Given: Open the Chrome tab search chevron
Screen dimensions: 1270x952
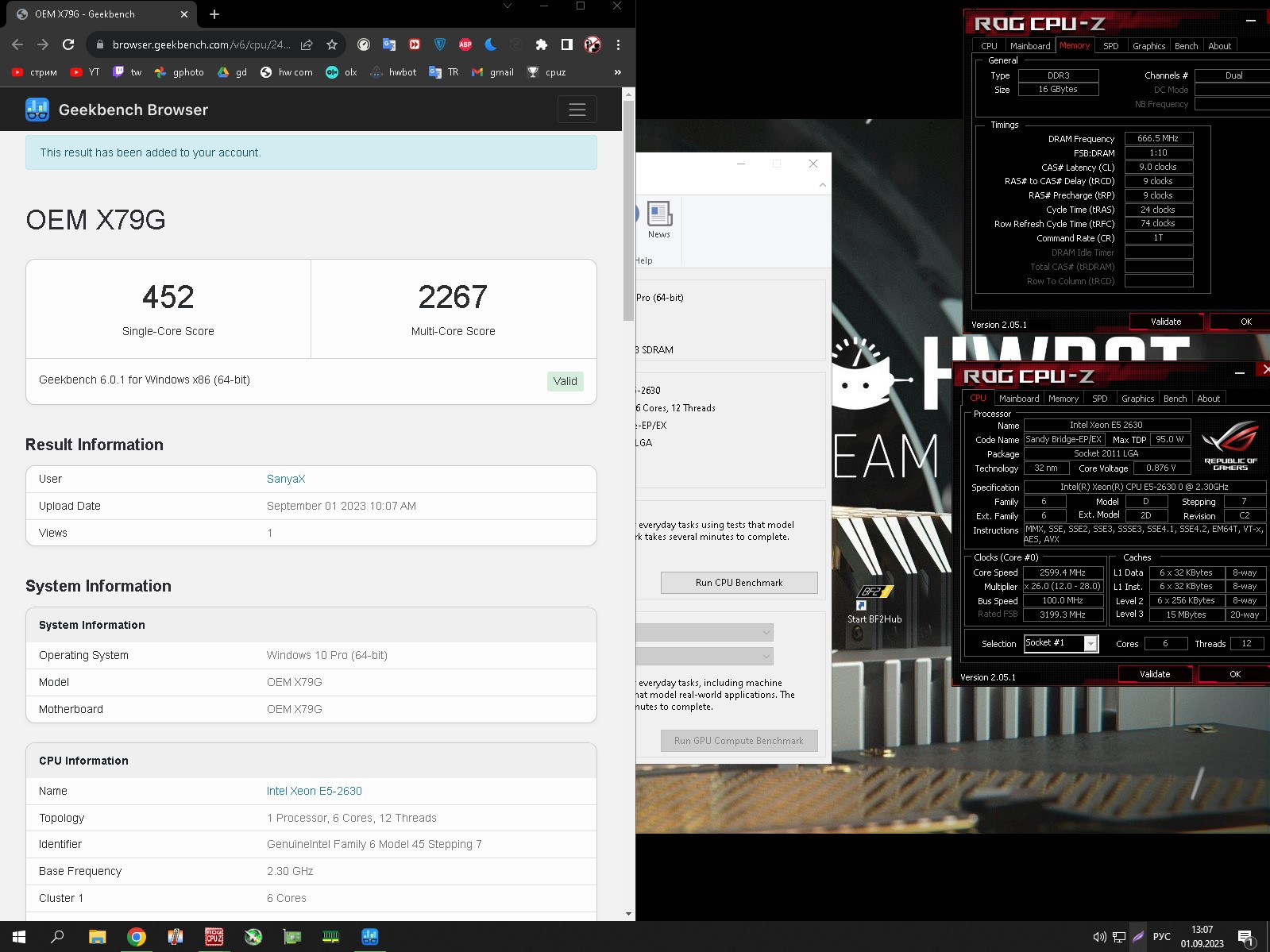Looking at the screenshot, I should click(x=508, y=6).
